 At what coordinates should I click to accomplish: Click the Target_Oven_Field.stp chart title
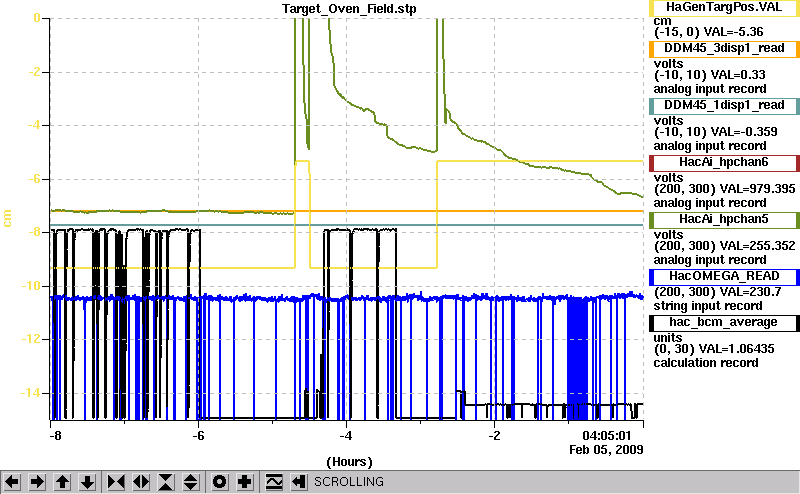pos(349,9)
